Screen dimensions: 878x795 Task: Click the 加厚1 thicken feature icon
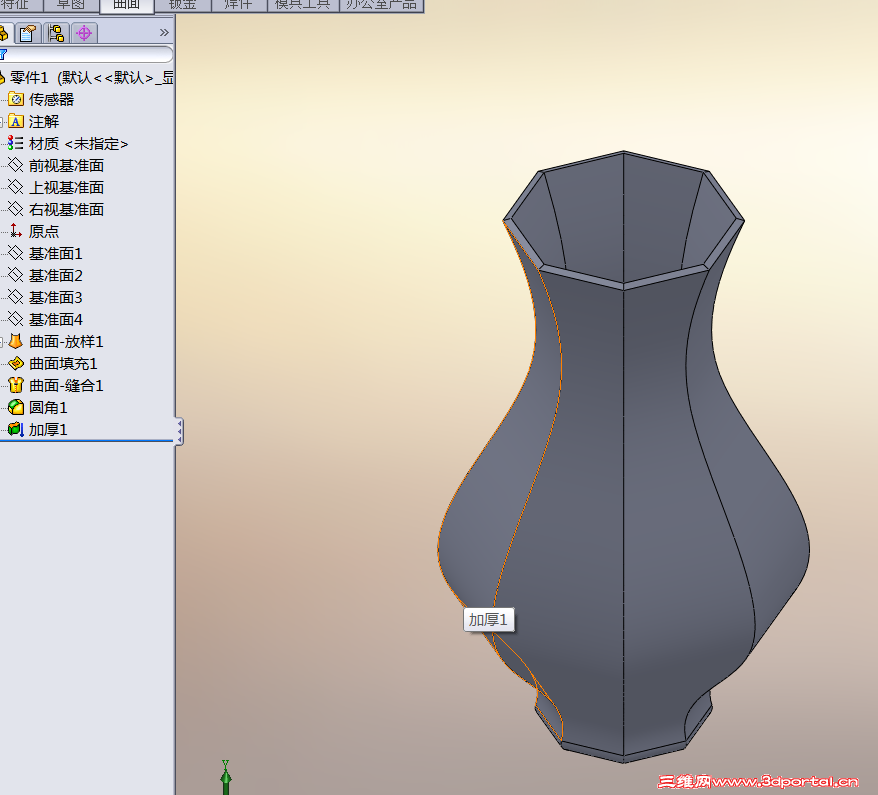pos(16,429)
